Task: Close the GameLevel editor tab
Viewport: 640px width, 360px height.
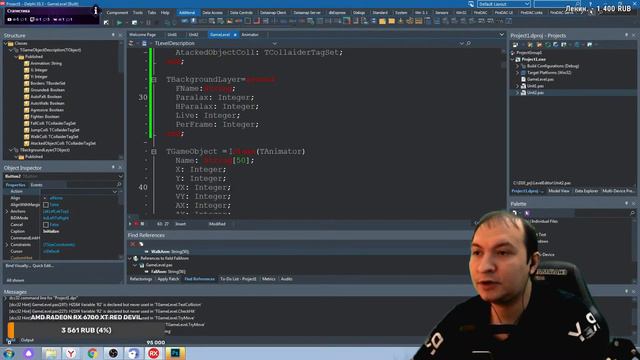Action: click(235, 35)
